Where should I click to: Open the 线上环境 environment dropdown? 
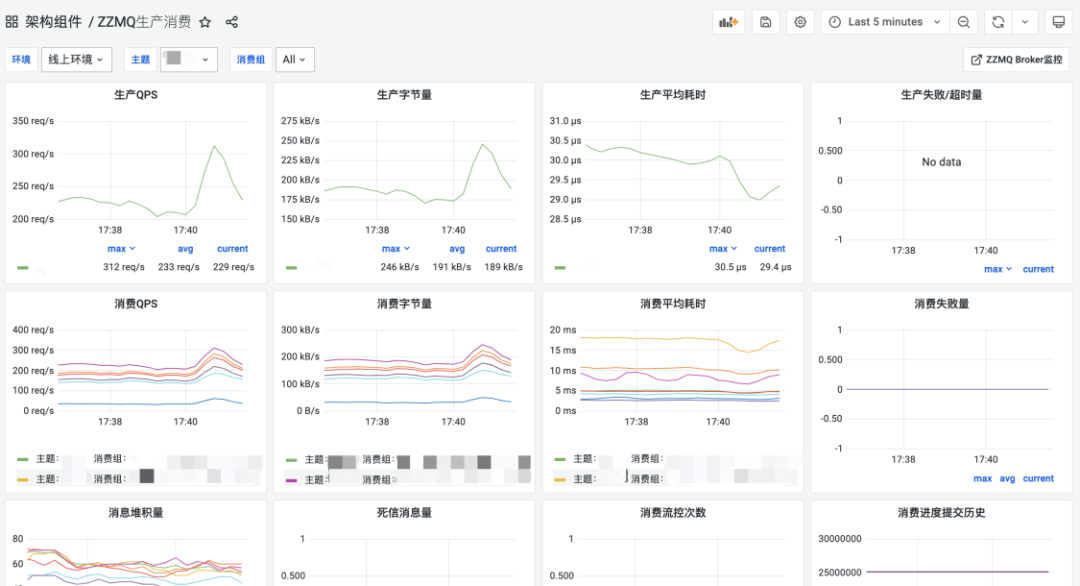(75, 59)
